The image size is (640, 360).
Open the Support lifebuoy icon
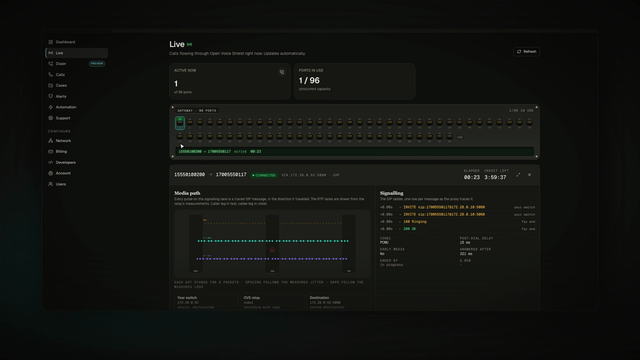(51, 118)
